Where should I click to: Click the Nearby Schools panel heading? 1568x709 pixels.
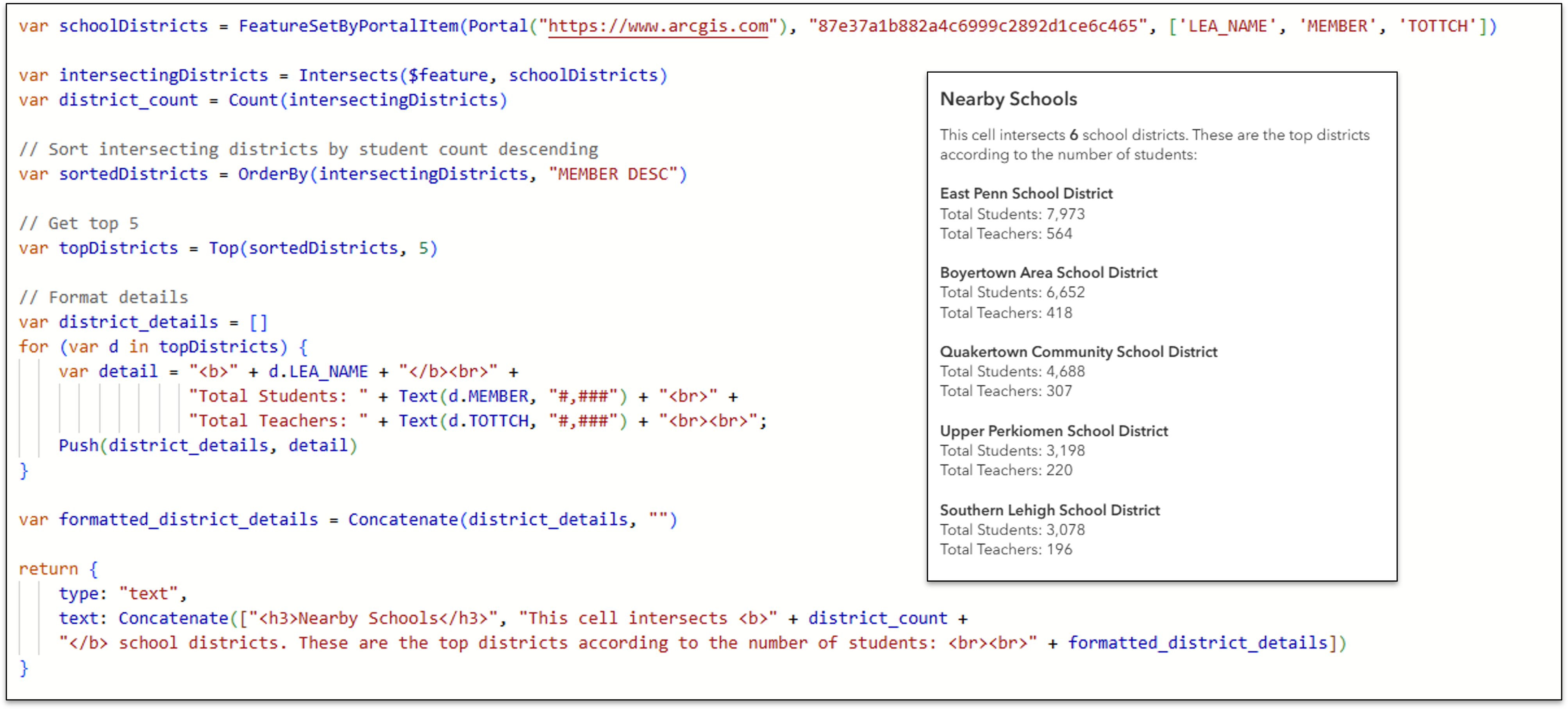pos(1008,98)
